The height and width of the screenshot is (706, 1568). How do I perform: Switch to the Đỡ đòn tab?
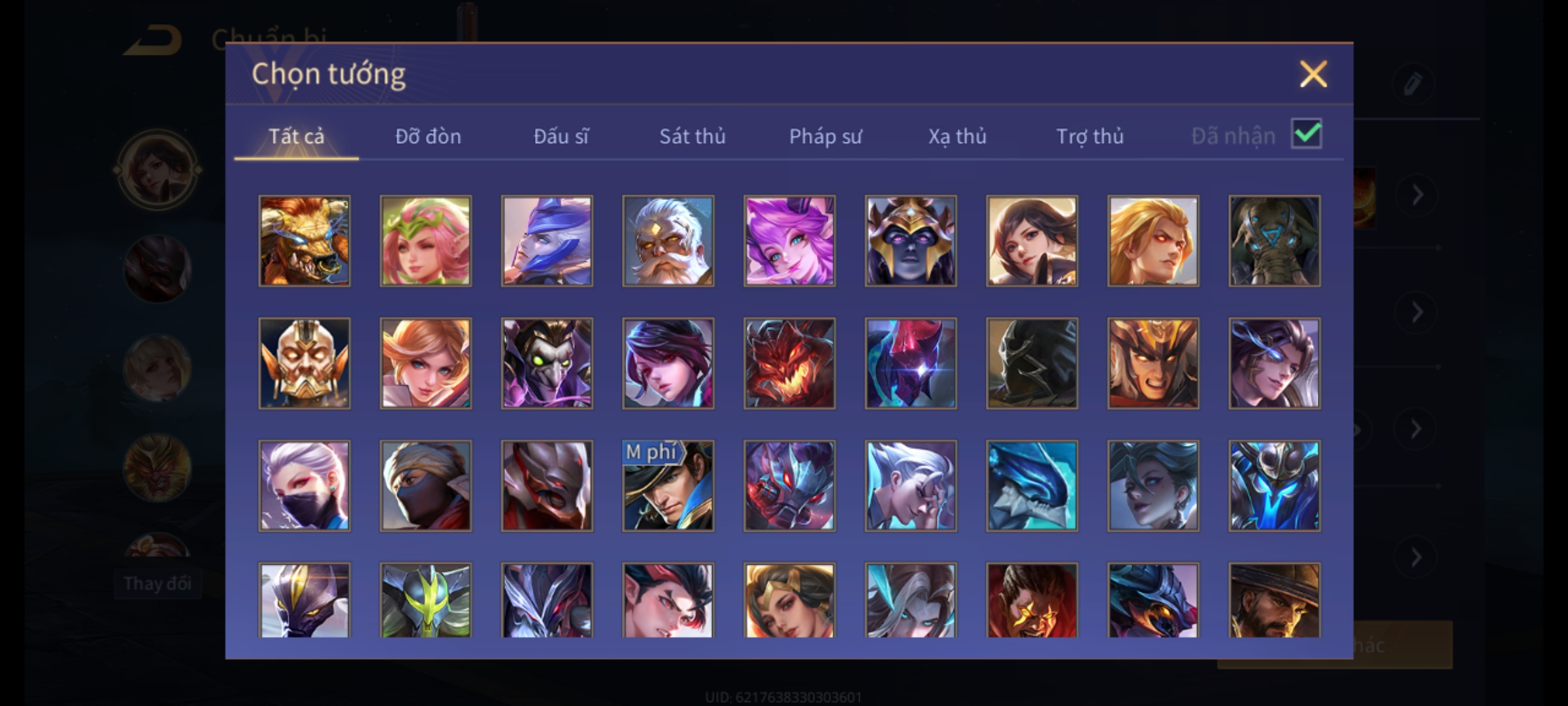(x=429, y=136)
